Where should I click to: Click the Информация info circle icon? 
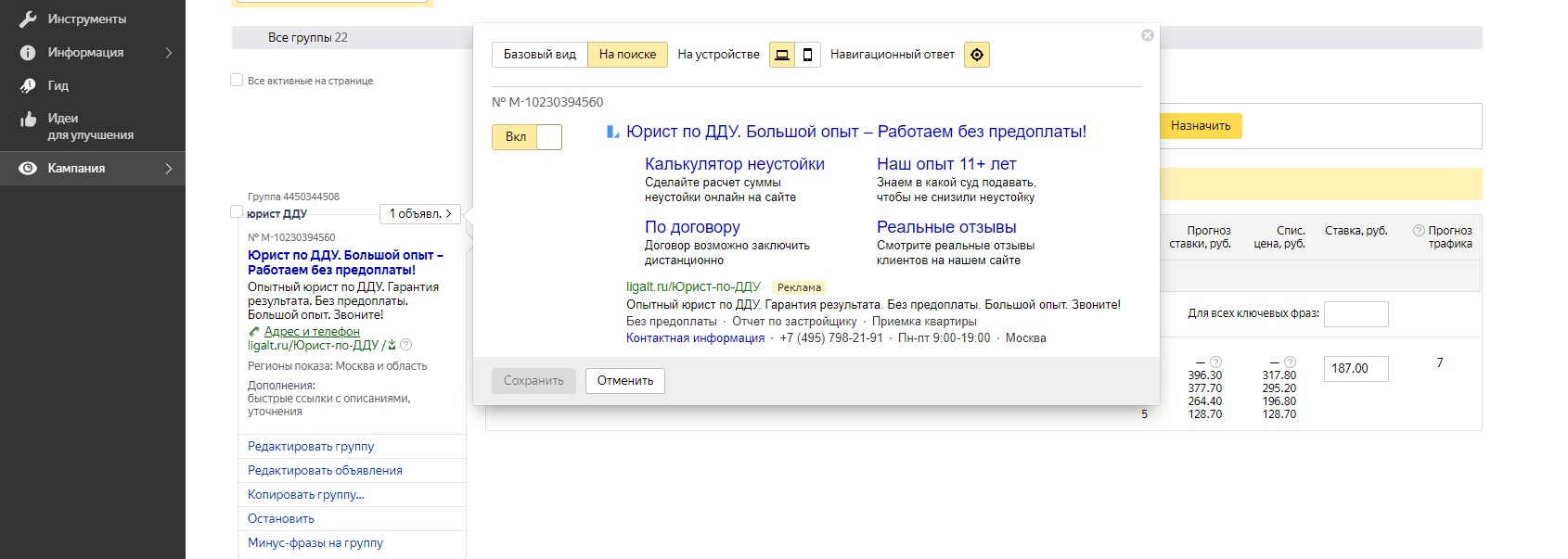click(28, 53)
